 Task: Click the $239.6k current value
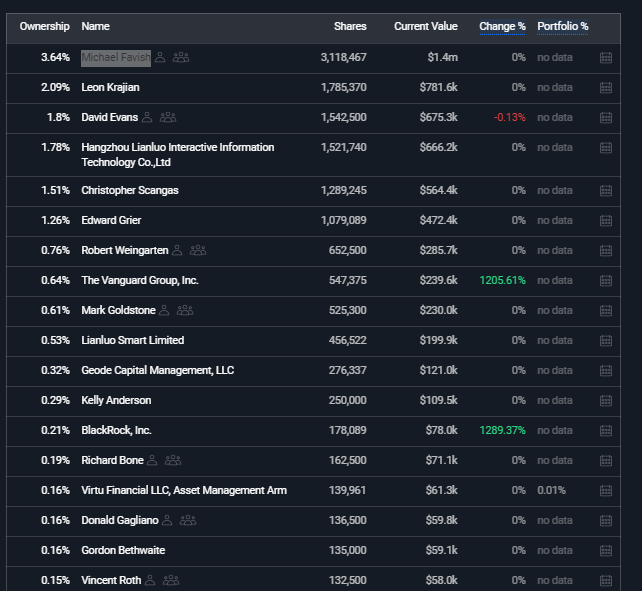point(439,281)
